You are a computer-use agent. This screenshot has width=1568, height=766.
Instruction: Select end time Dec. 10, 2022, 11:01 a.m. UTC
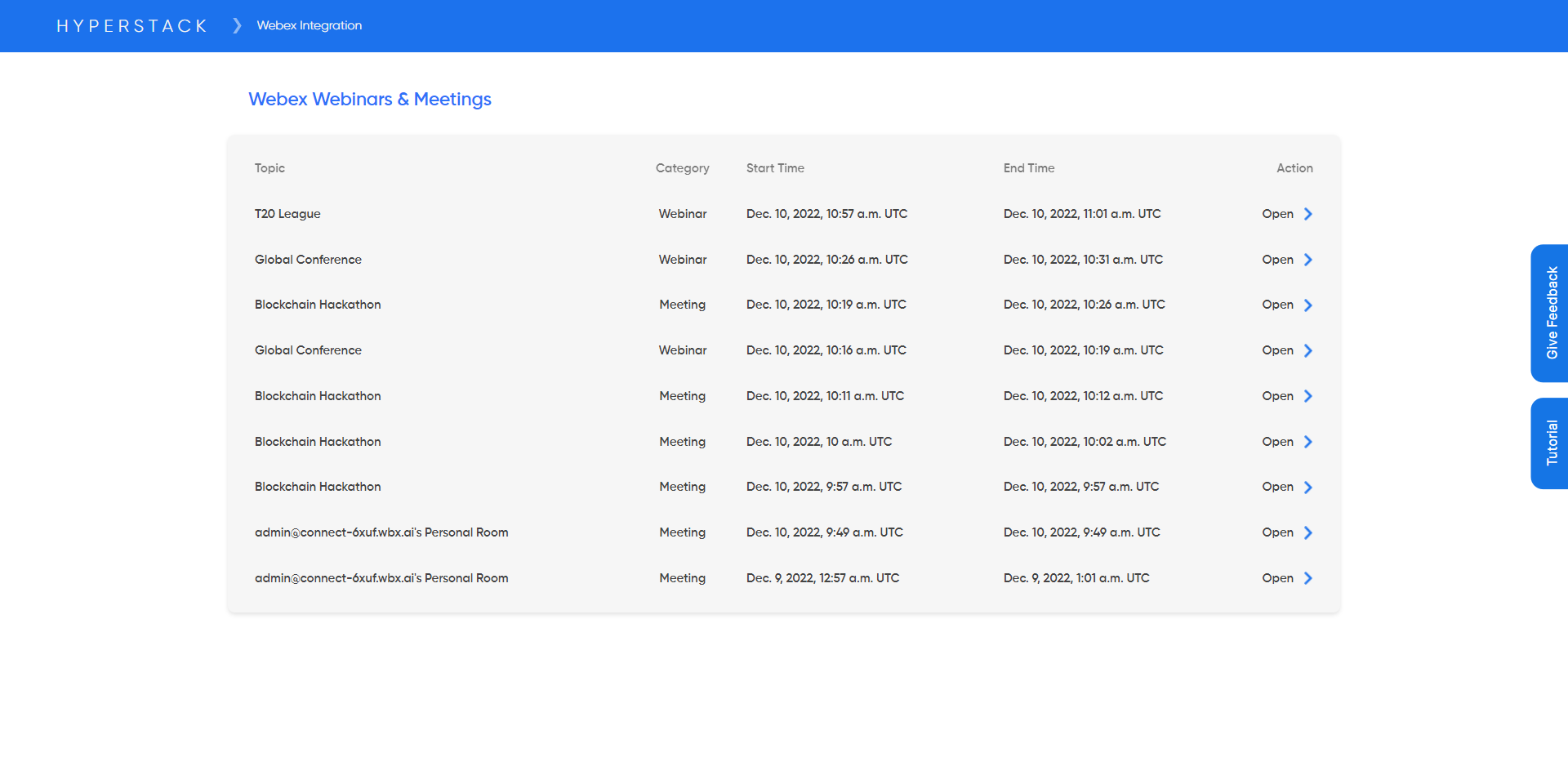click(1082, 214)
